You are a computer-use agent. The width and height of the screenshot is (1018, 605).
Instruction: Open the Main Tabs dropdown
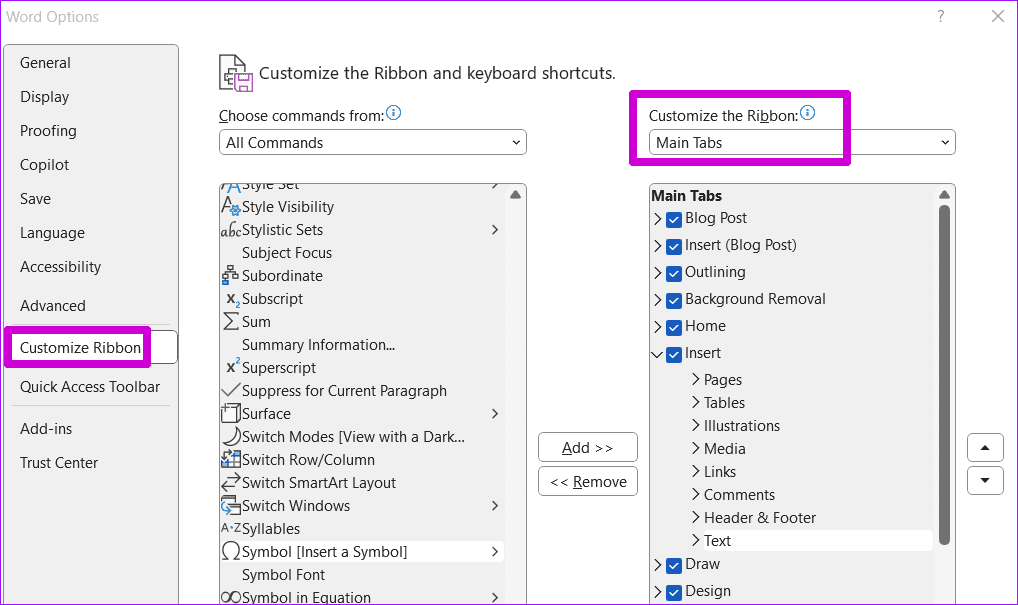click(x=802, y=142)
